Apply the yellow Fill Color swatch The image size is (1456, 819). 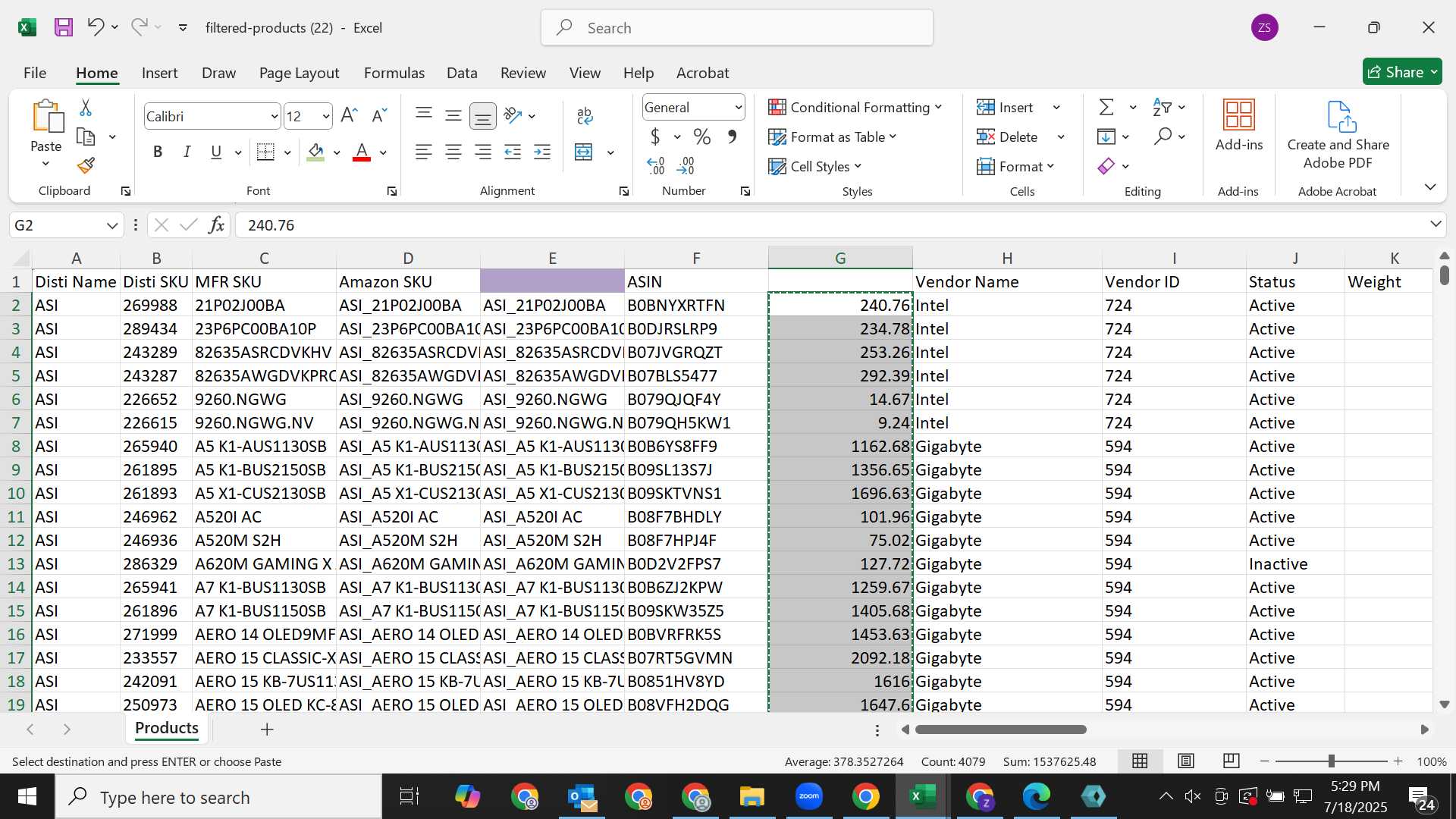coord(316,152)
